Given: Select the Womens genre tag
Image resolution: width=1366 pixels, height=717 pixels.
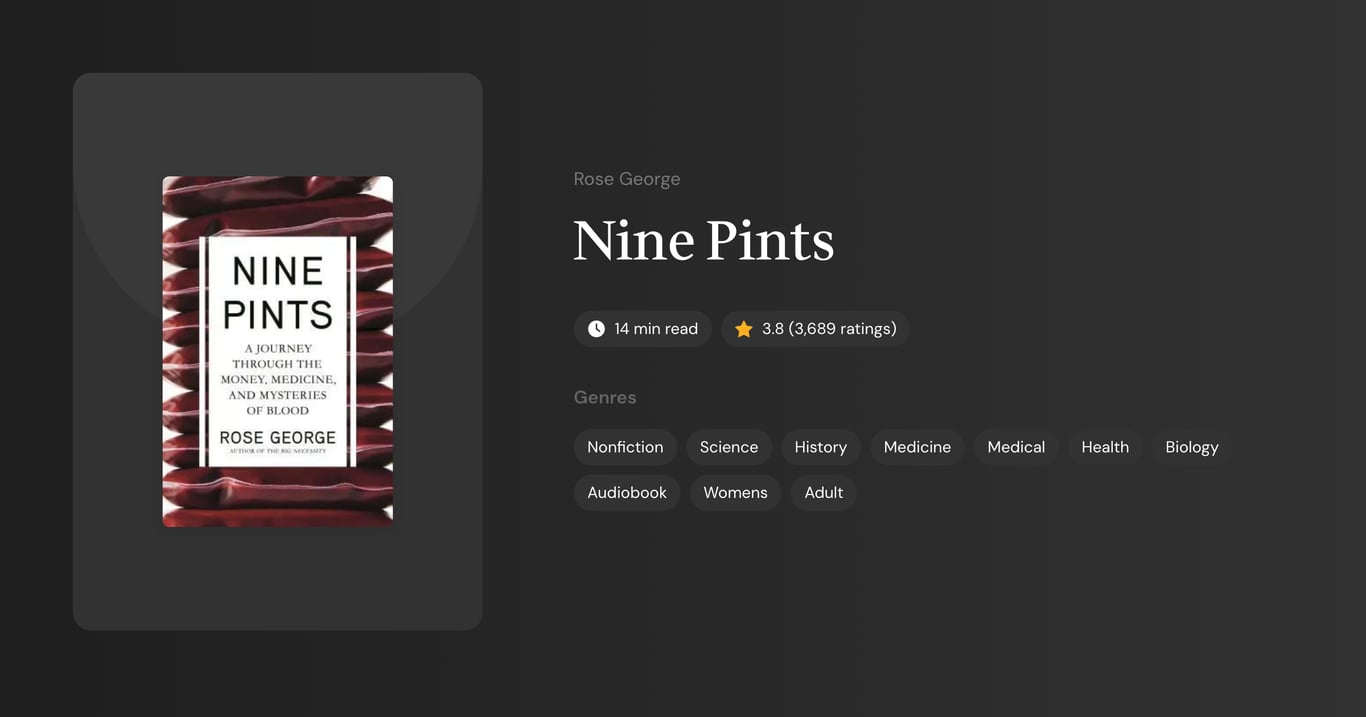Looking at the screenshot, I should click(735, 493).
